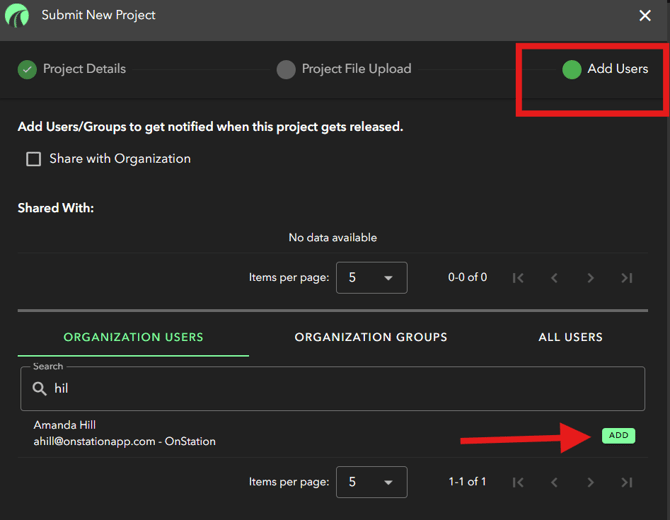This screenshot has width=670, height=520.
Task: Click the Add Users green step circle
Action: (571, 69)
